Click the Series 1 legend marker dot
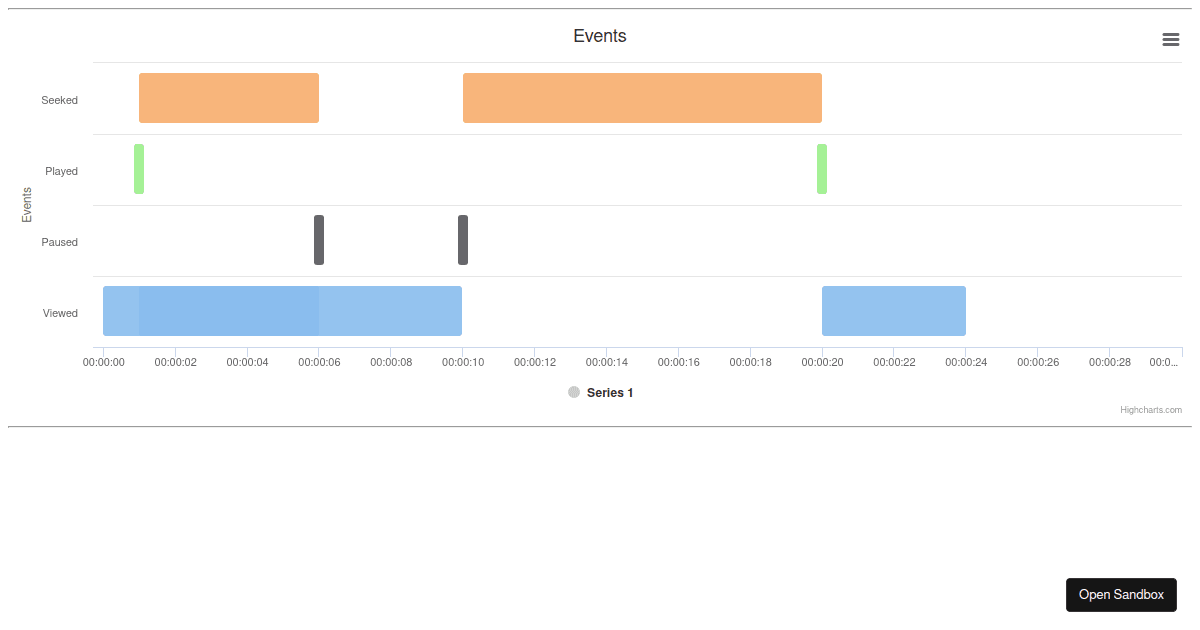 [573, 392]
